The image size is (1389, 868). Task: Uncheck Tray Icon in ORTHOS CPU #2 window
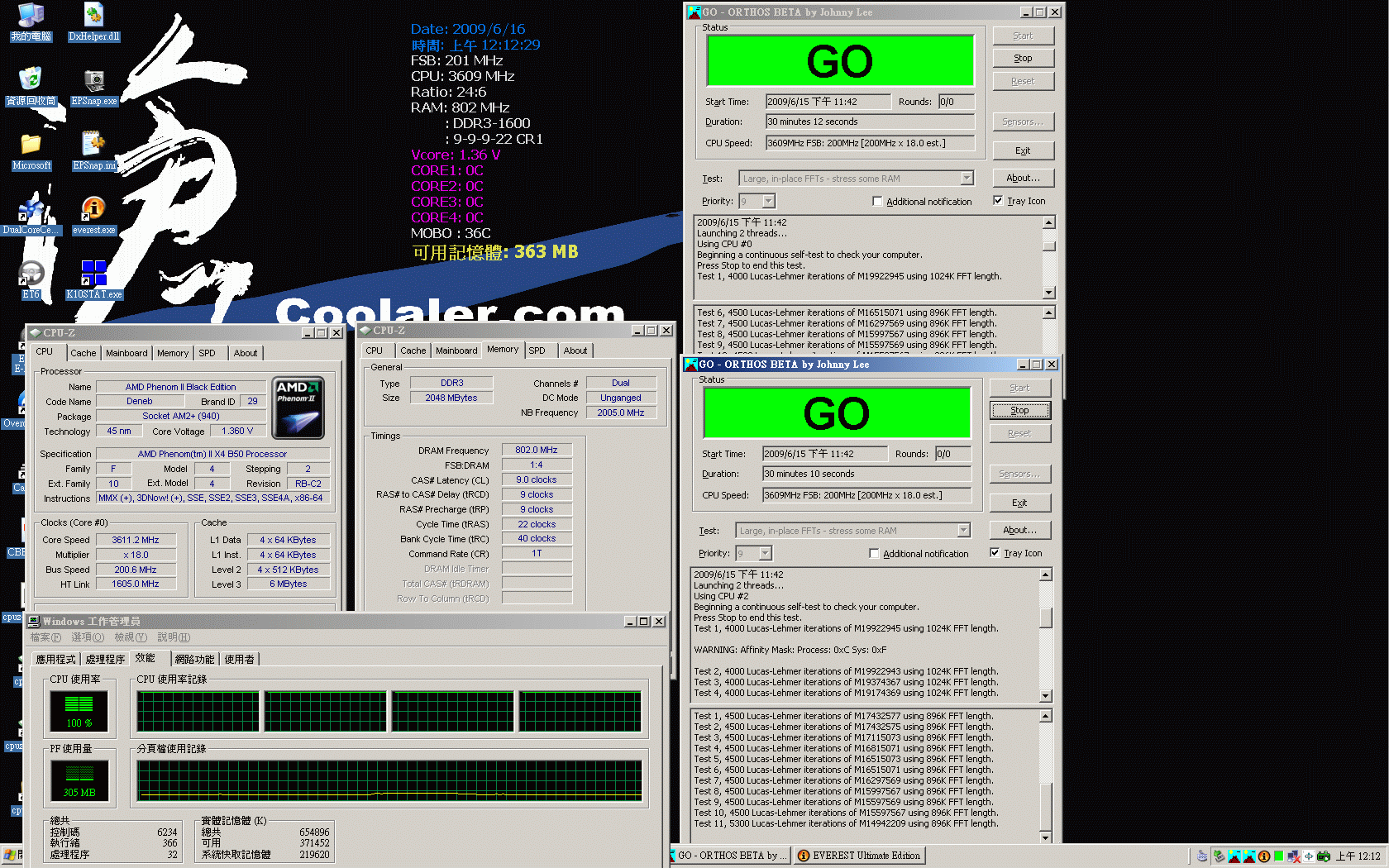(x=995, y=552)
